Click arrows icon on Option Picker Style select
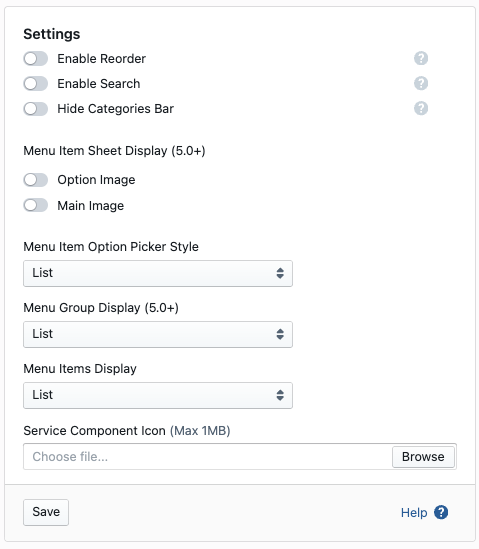The width and height of the screenshot is (479, 549). pos(280,273)
